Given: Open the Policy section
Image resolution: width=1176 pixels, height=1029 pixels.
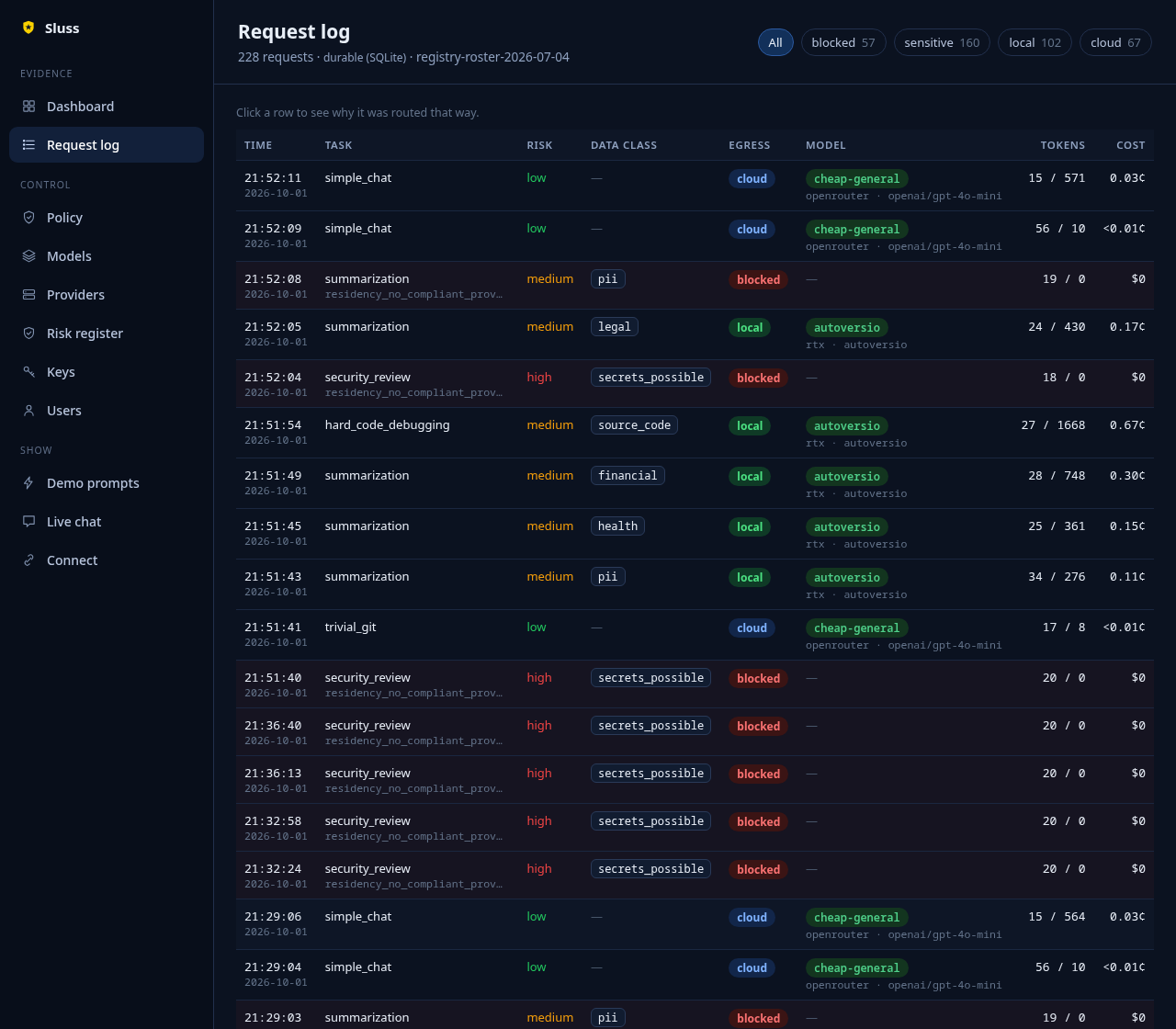Looking at the screenshot, I should (x=107, y=218).
